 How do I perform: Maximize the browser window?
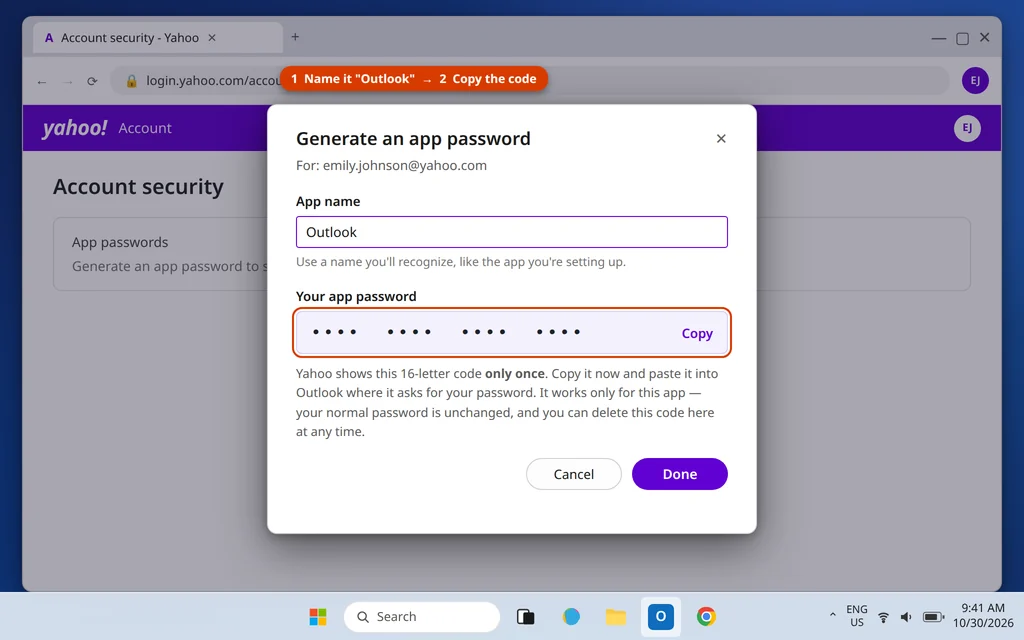click(962, 39)
